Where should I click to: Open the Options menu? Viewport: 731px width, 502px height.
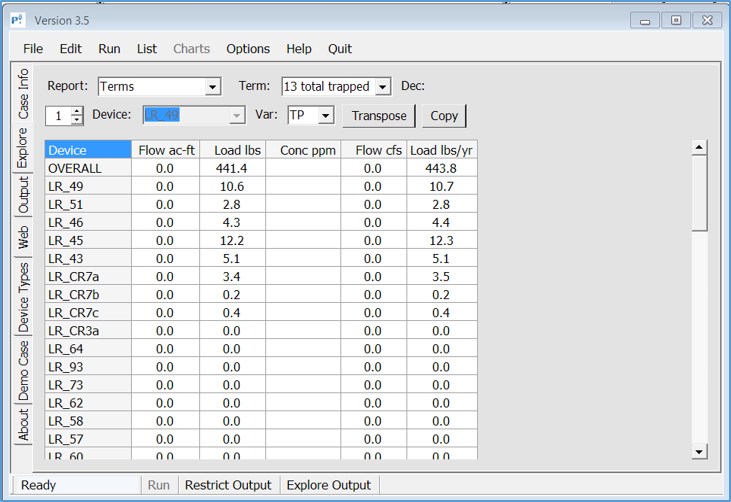[x=248, y=48]
